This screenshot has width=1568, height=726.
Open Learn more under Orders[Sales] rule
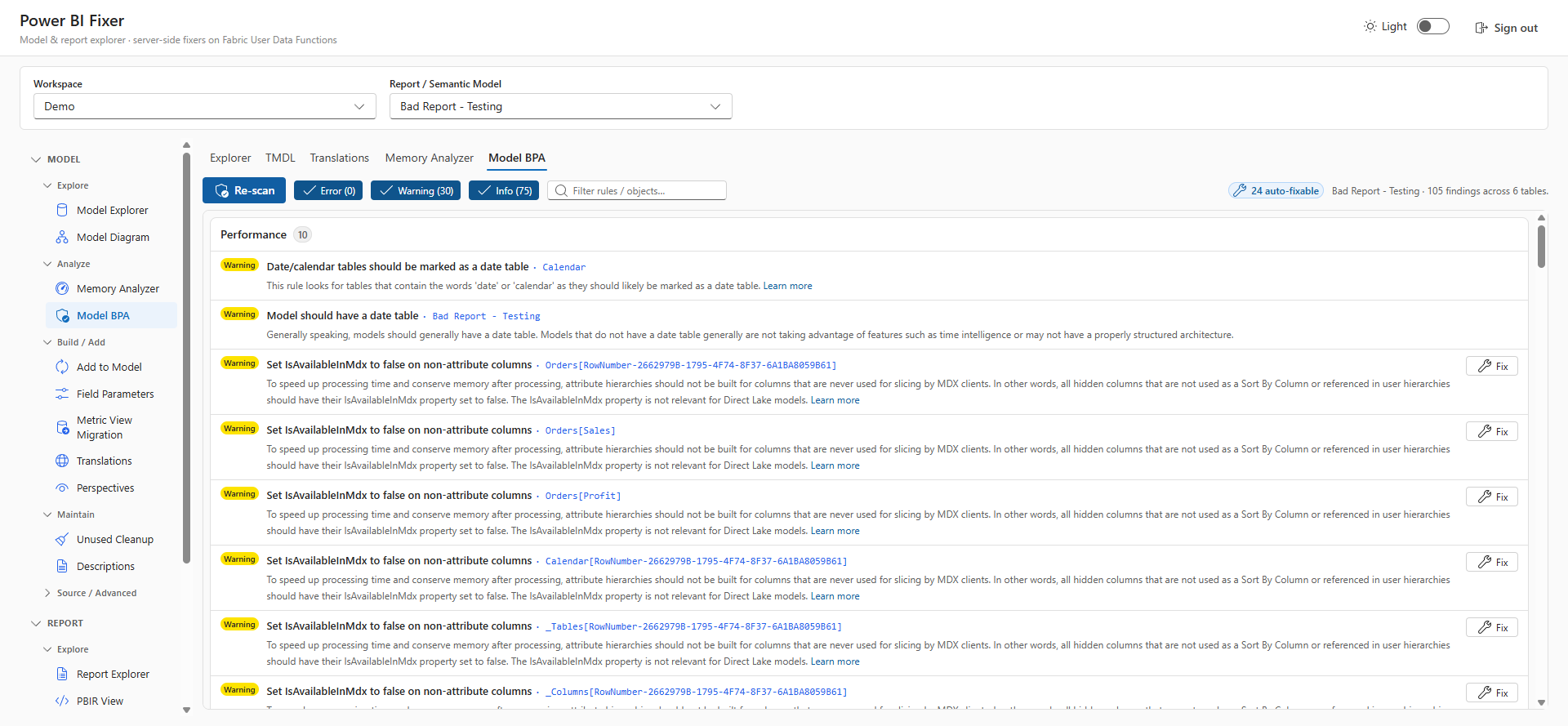click(835, 466)
